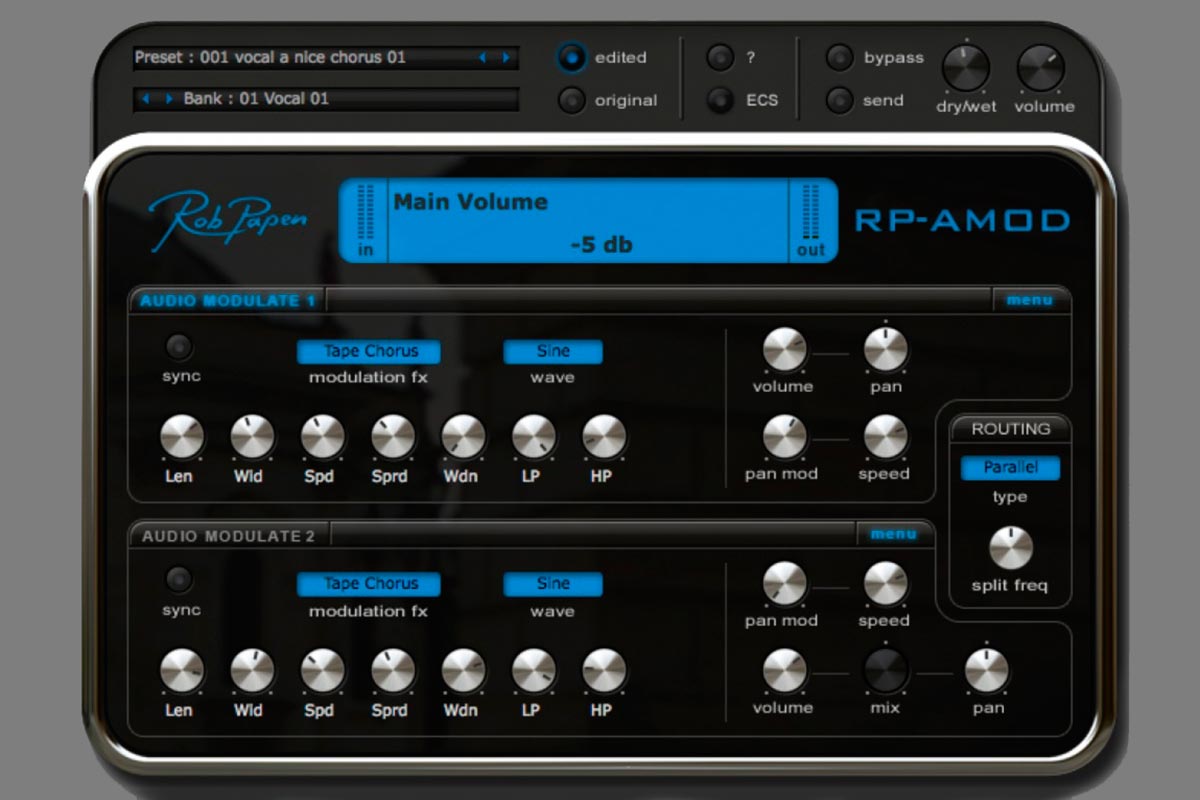
Task: Click the pan knob in Modulate 2
Action: (x=987, y=671)
